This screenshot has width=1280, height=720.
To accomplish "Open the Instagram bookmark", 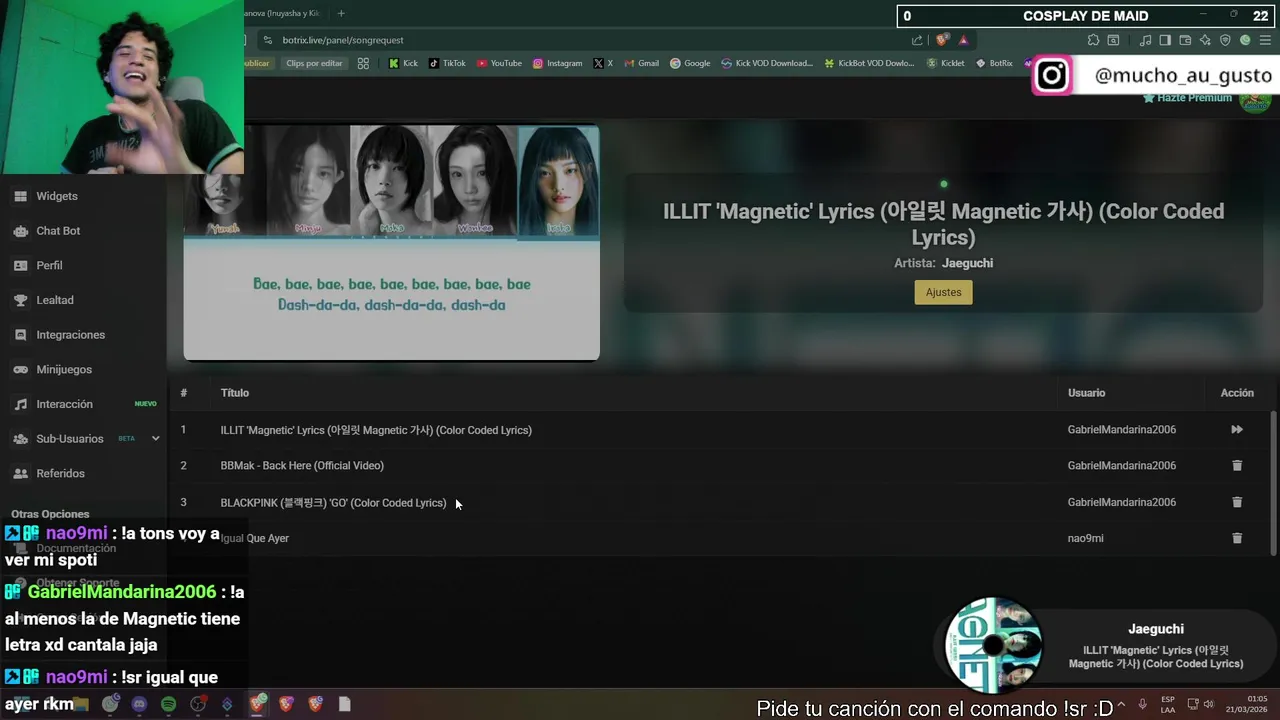I will pos(557,63).
